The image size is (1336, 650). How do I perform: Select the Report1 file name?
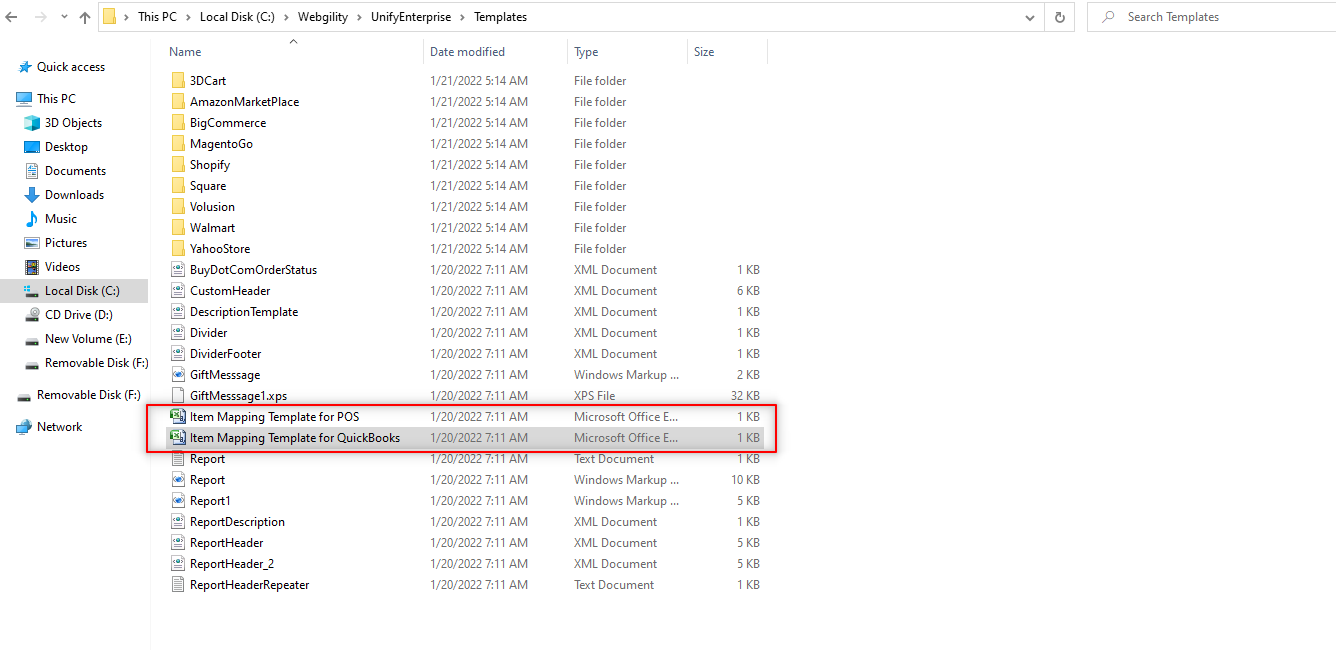click(x=210, y=501)
